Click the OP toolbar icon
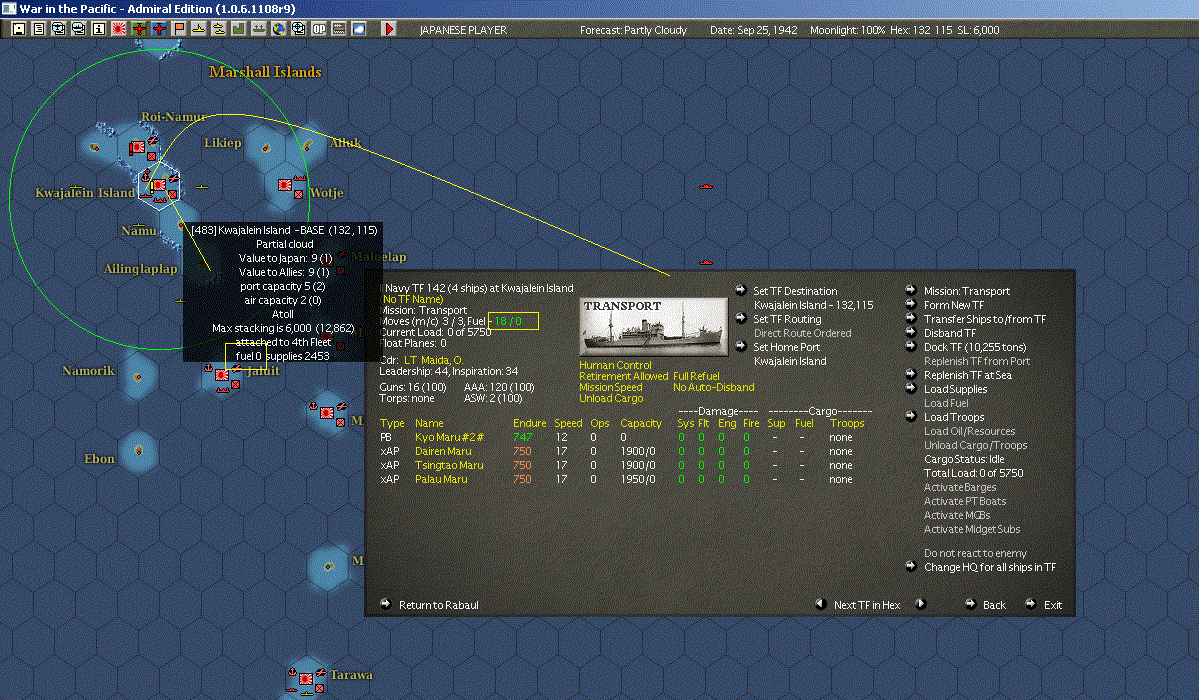This screenshot has width=1199, height=700. point(319,29)
